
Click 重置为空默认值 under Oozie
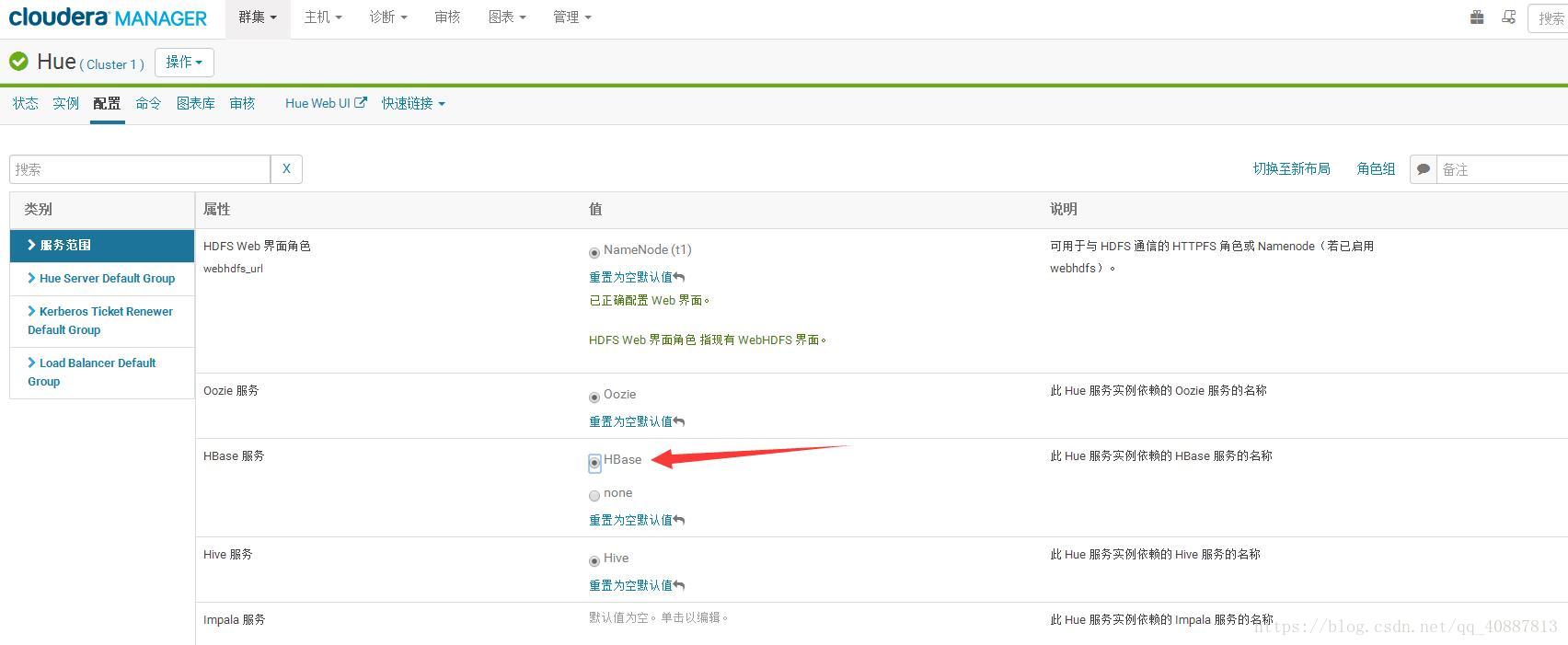pos(630,421)
